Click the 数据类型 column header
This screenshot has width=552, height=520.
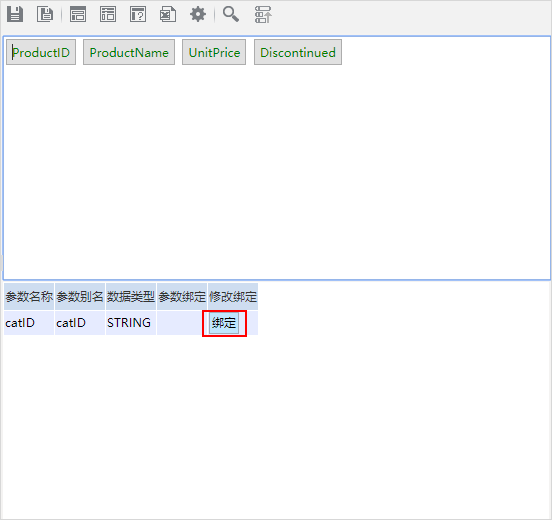(131, 296)
